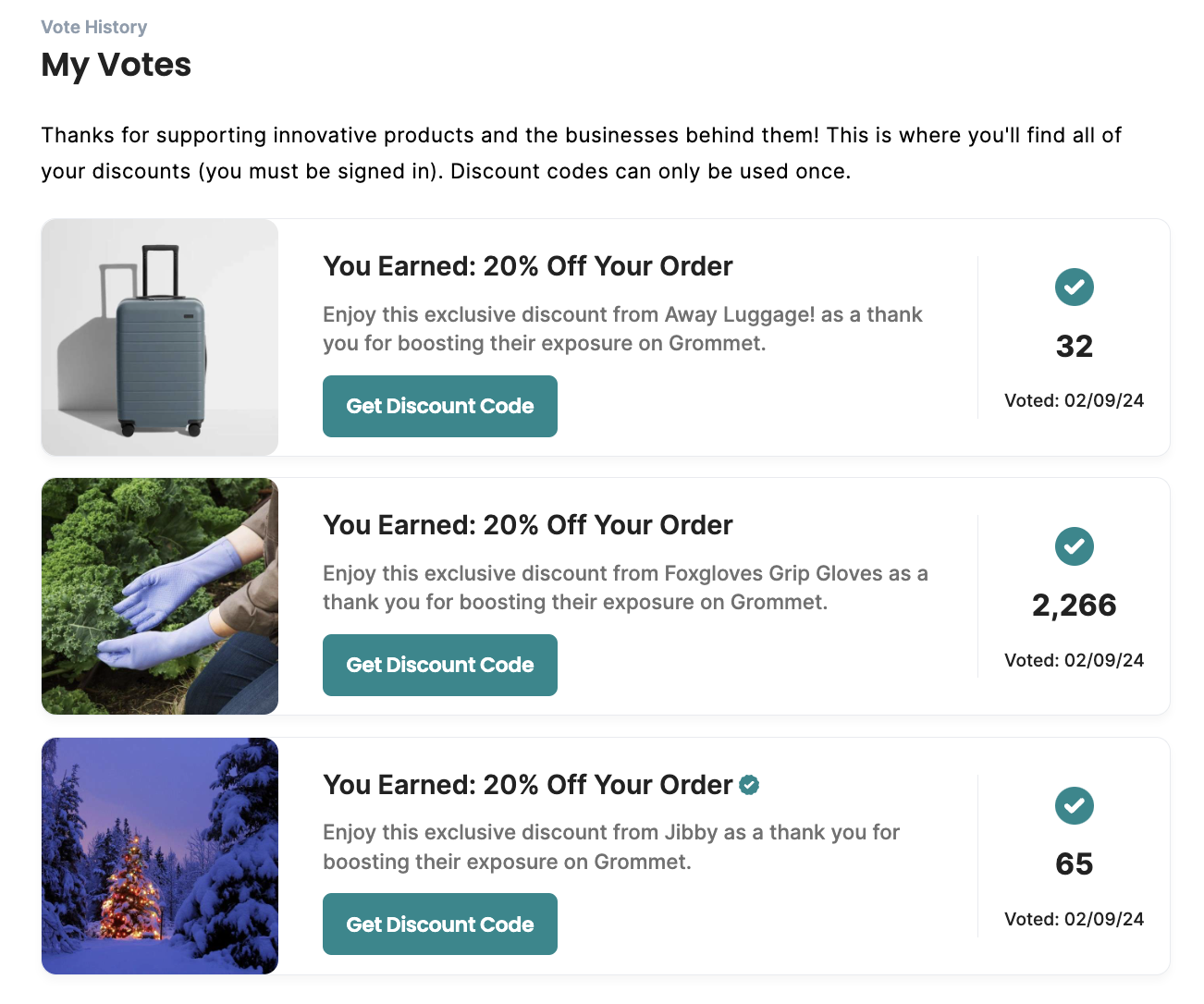The width and height of the screenshot is (1204, 1004).
Task: Click the checkmark icon on the Jibby card
Action: (1075, 806)
